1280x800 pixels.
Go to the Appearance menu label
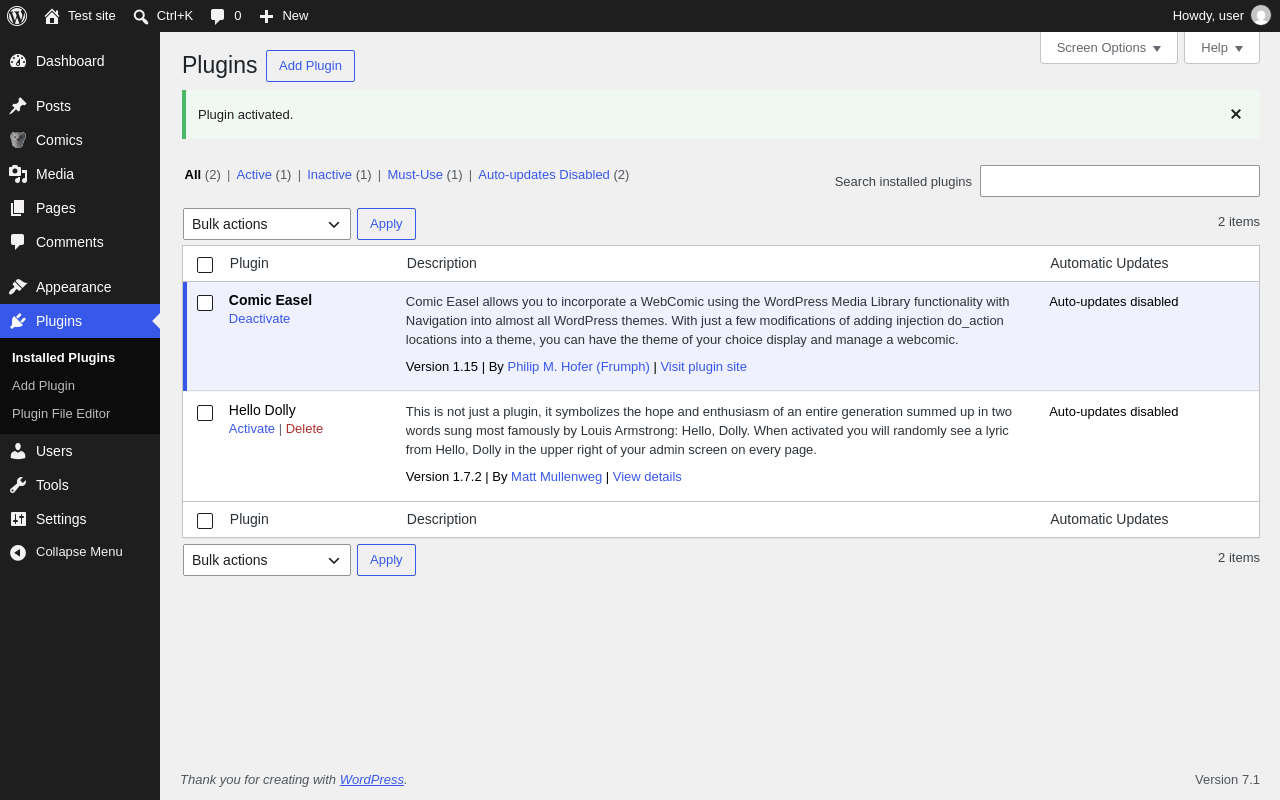coord(74,287)
